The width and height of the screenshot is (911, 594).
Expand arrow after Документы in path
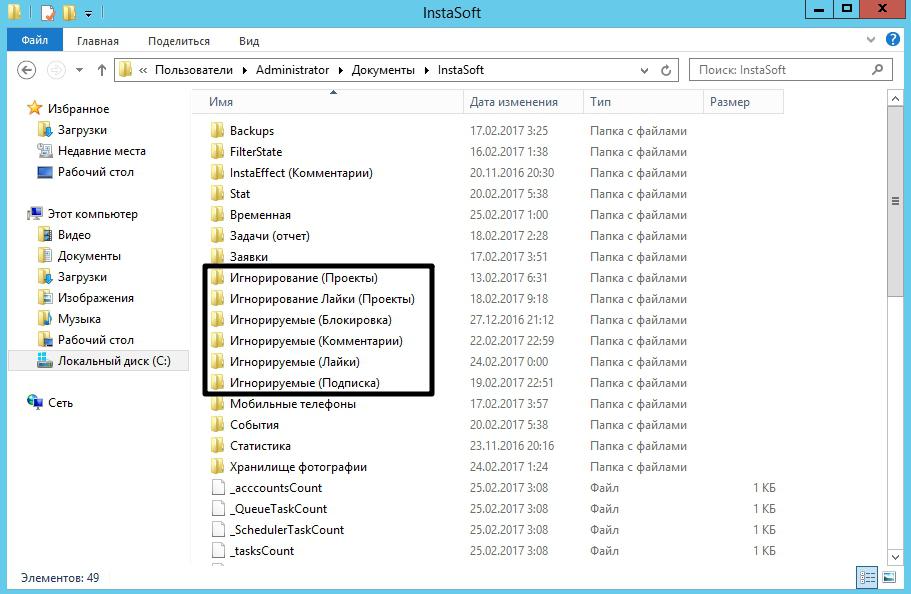426,70
